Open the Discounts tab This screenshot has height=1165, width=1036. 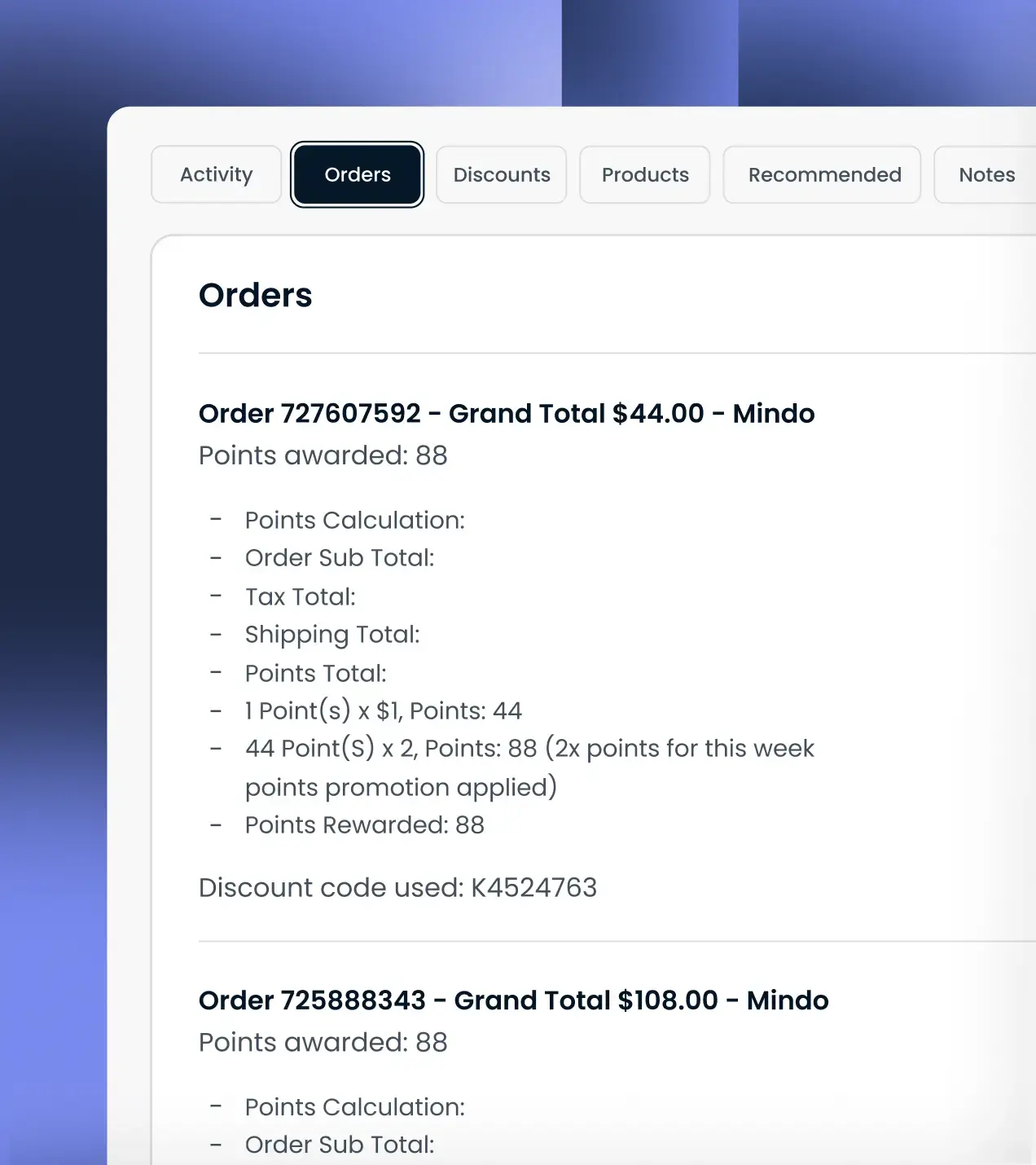(x=501, y=174)
